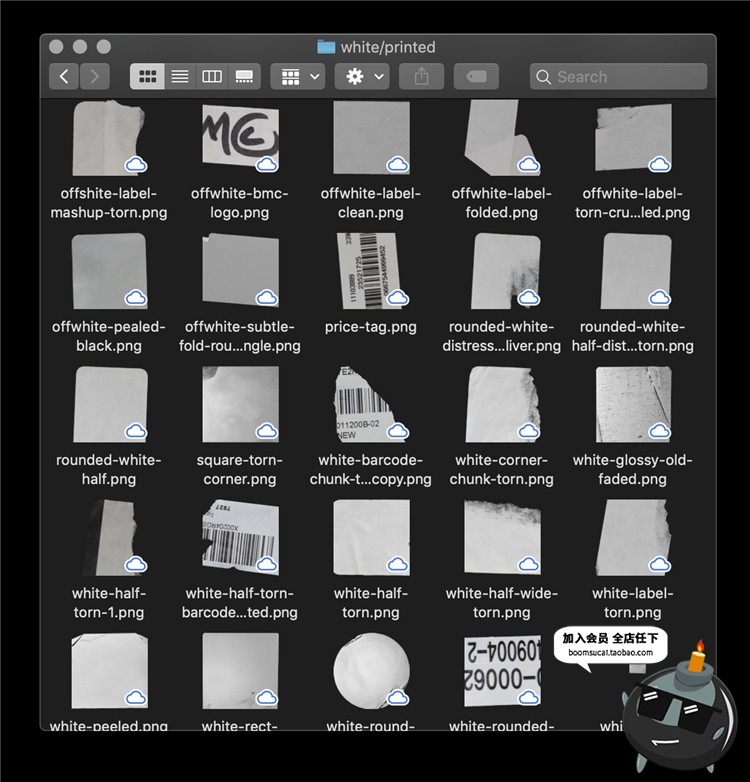Image resolution: width=750 pixels, height=782 pixels.
Task: Click the white/printed folder title icon
Action: tap(326, 47)
